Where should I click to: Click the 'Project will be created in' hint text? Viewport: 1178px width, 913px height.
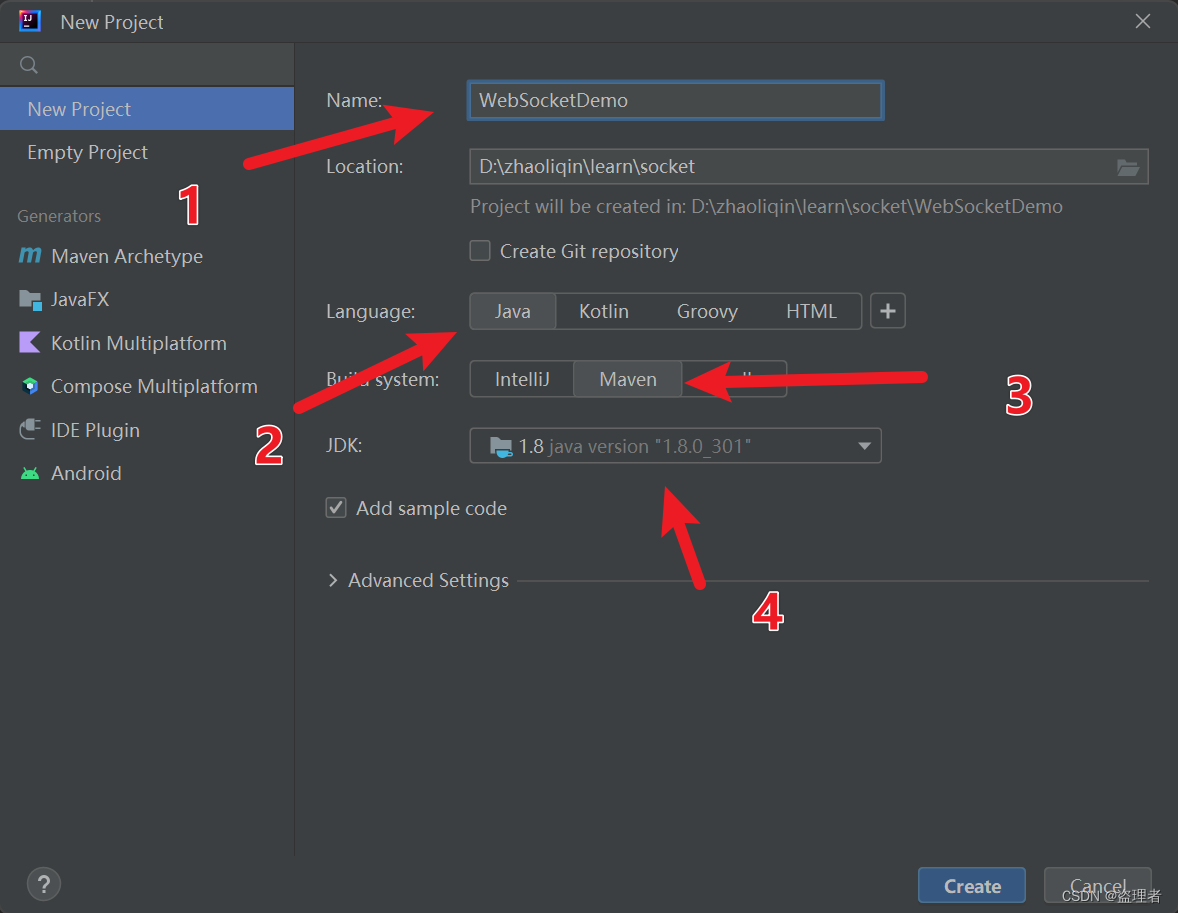point(766,207)
